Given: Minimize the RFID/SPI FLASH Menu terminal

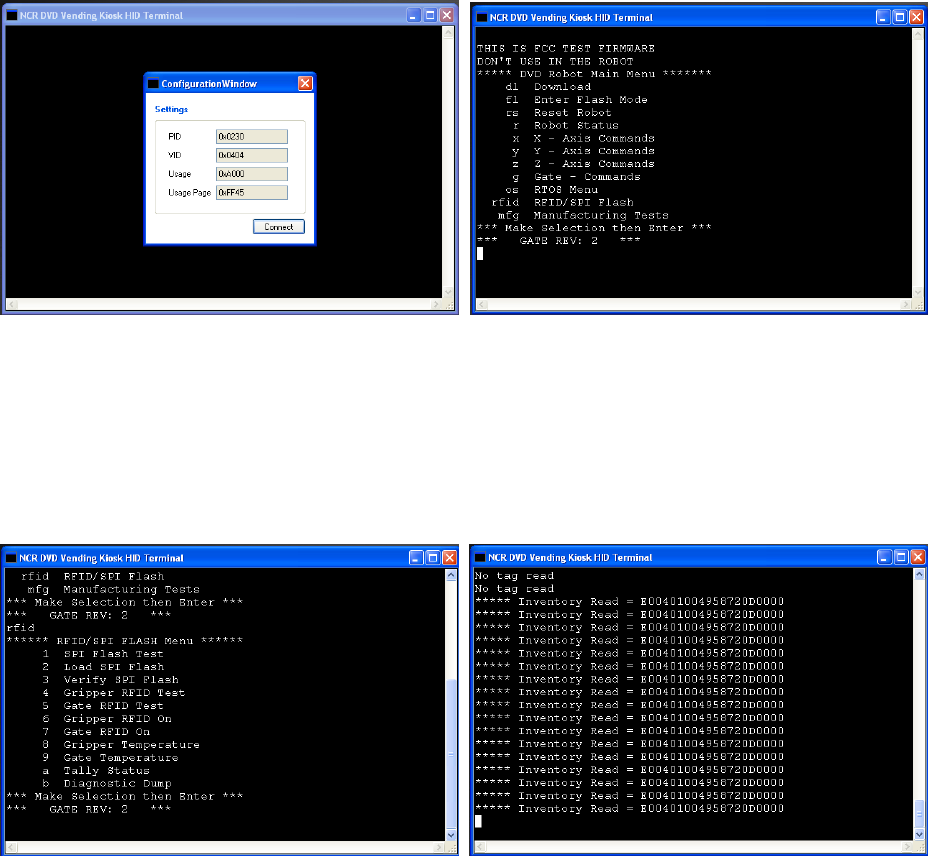Looking at the screenshot, I should click(x=416, y=558).
